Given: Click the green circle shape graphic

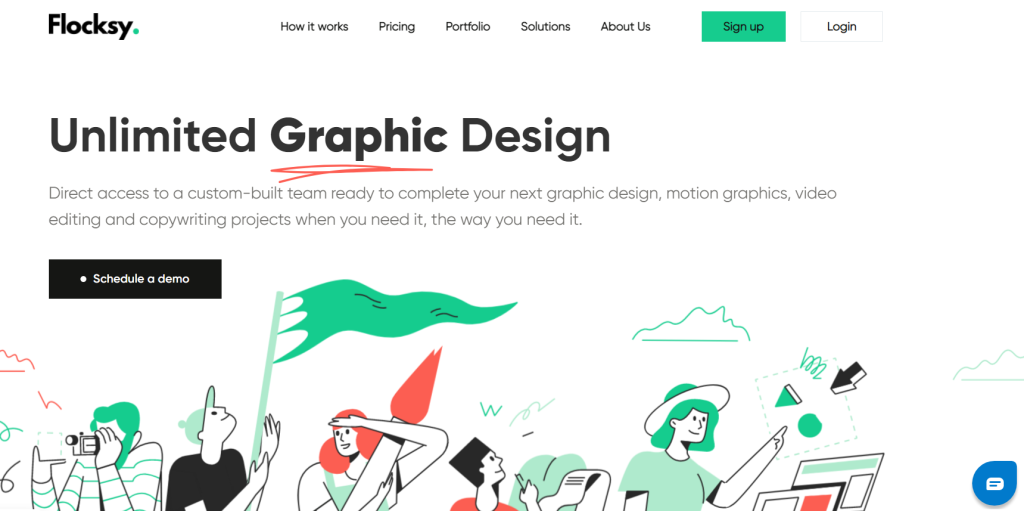Looking at the screenshot, I should pyautogui.click(x=809, y=425).
